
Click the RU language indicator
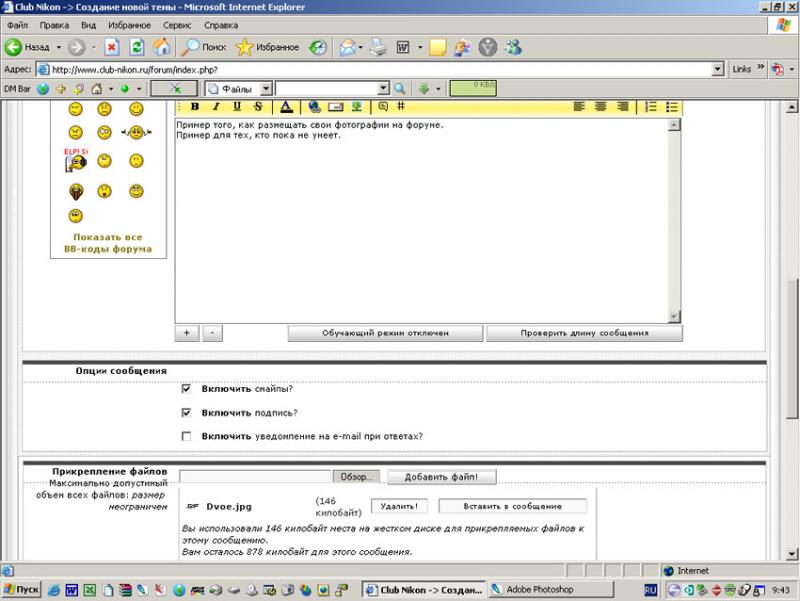coord(650,590)
